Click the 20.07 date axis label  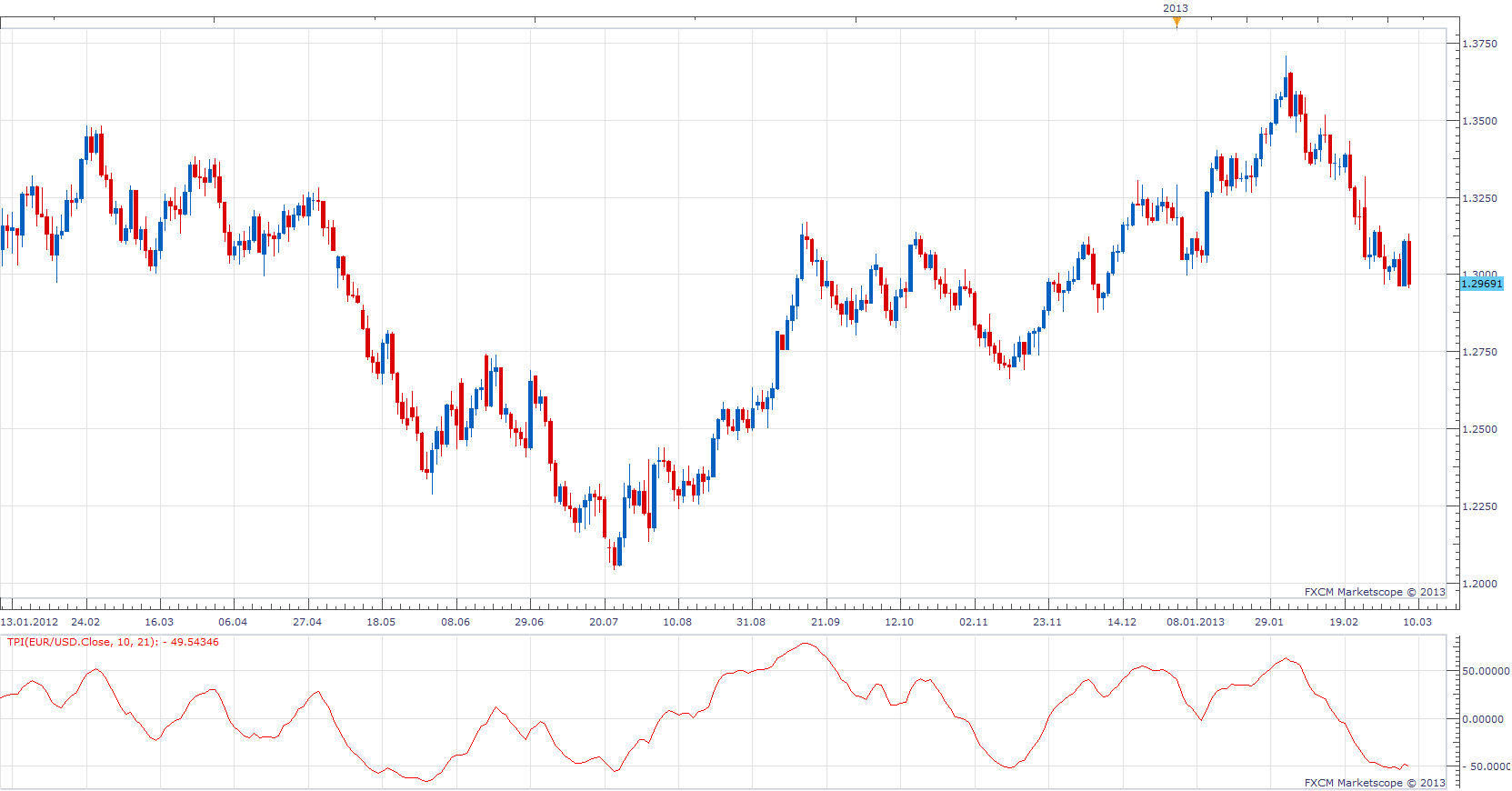pyautogui.click(x=604, y=622)
